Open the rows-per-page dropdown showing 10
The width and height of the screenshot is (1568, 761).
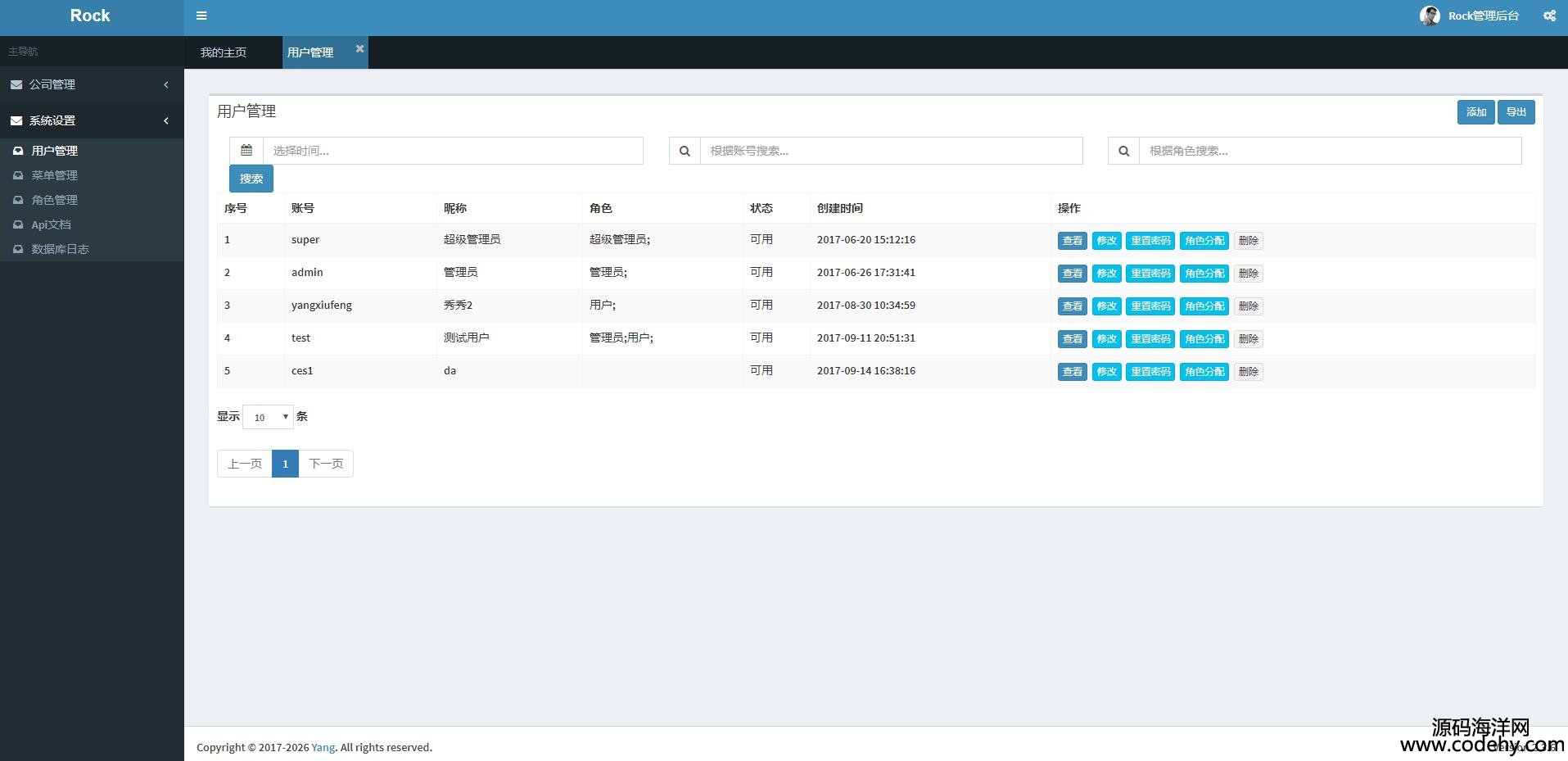(x=269, y=417)
